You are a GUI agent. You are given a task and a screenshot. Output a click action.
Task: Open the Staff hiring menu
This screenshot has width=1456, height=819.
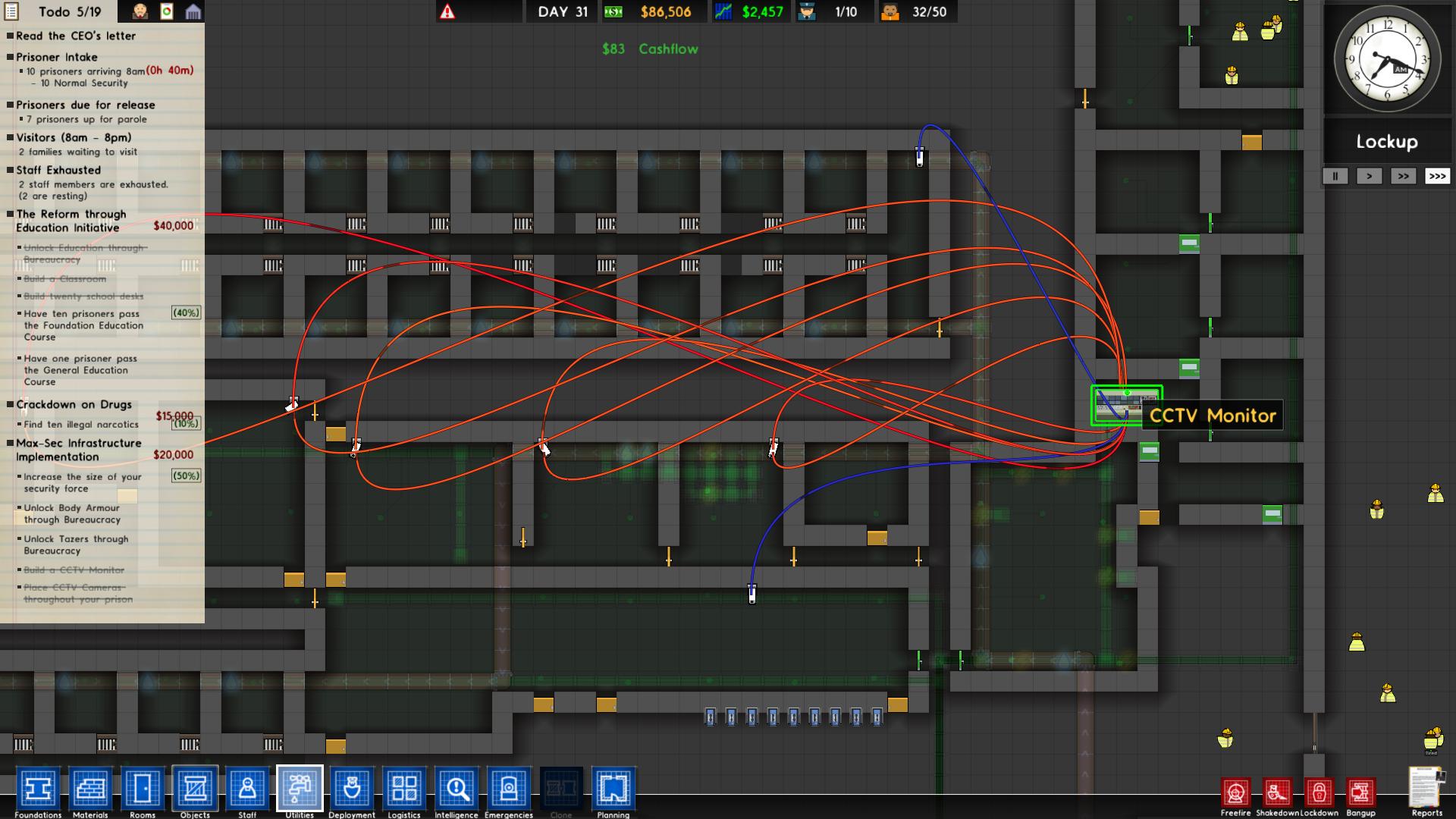247,789
